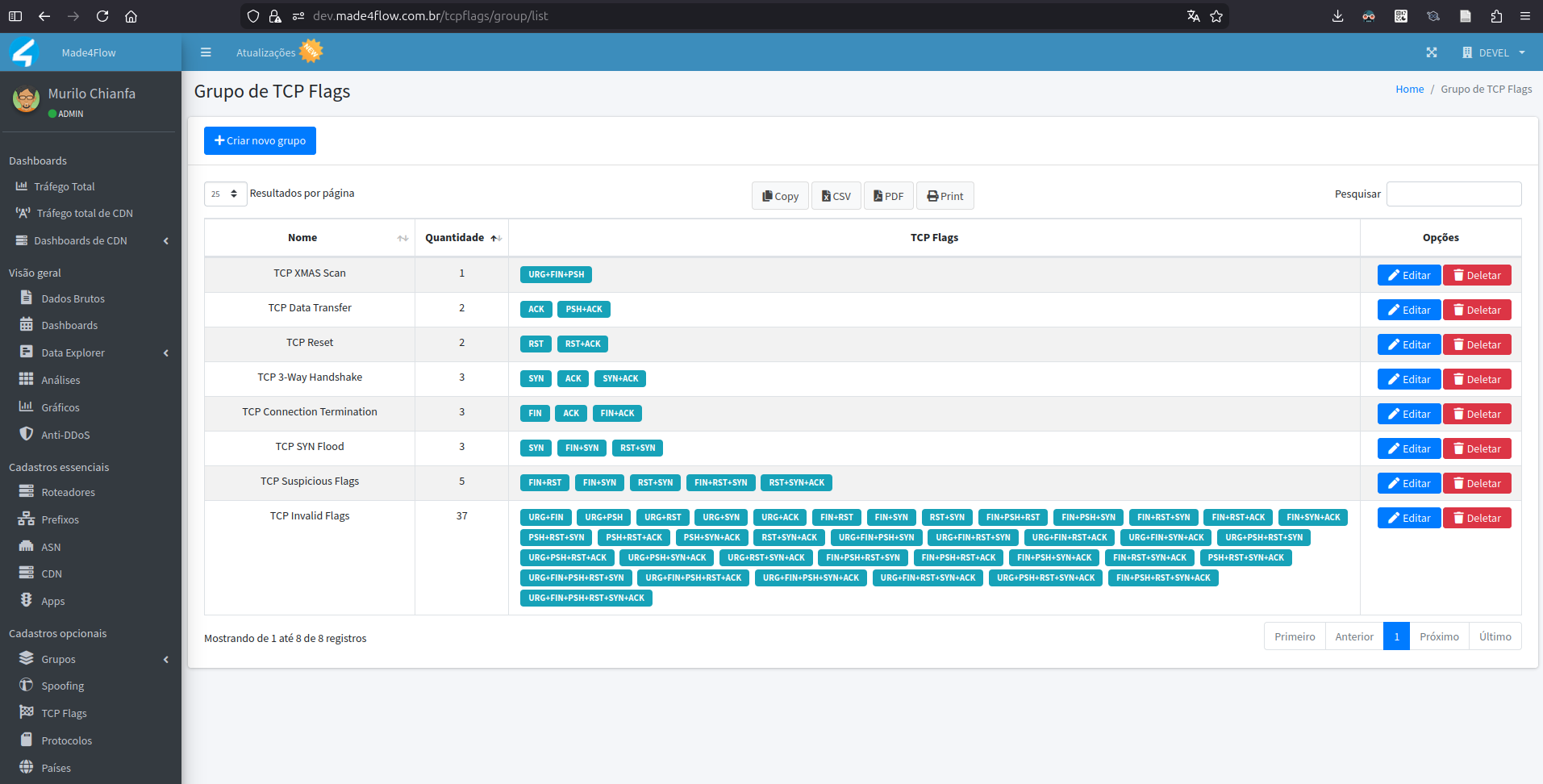Click the Spoofing icon in the sidebar
The height and width of the screenshot is (784, 1543).
coord(27,685)
